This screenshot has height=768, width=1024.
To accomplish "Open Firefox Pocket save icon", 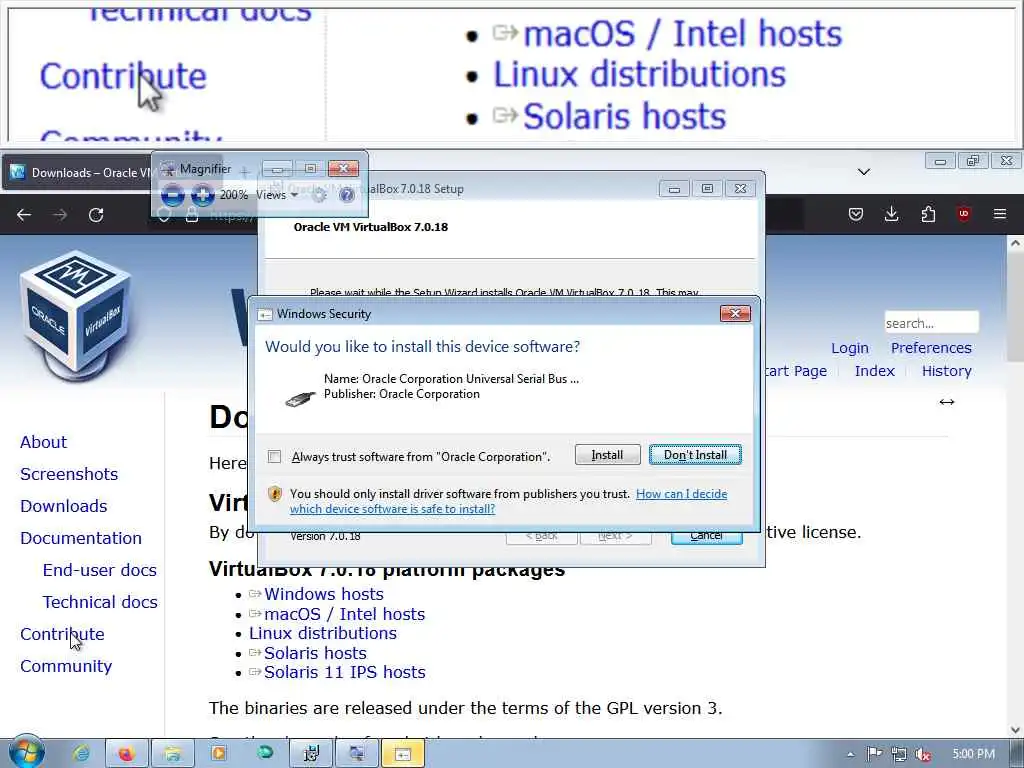I will pos(856,214).
